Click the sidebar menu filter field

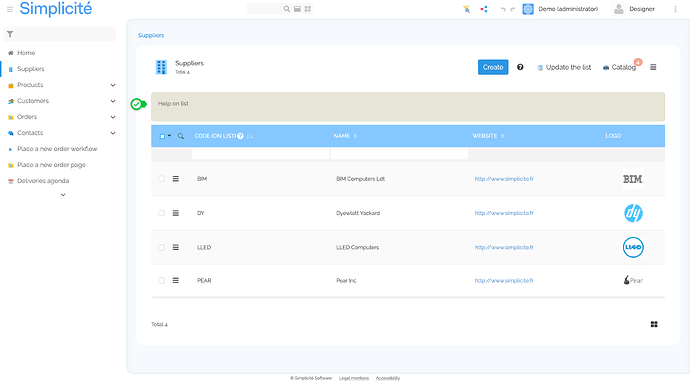coord(60,34)
